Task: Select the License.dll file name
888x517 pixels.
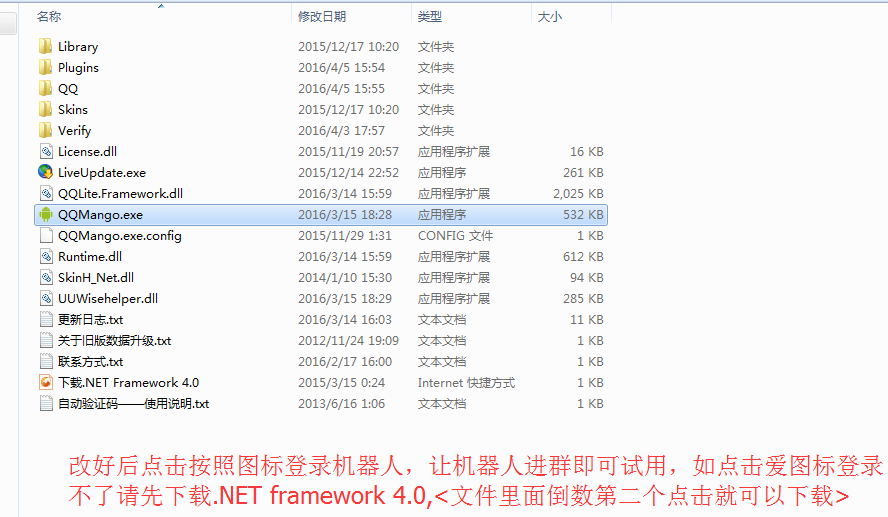Action: tap(87, 151)
